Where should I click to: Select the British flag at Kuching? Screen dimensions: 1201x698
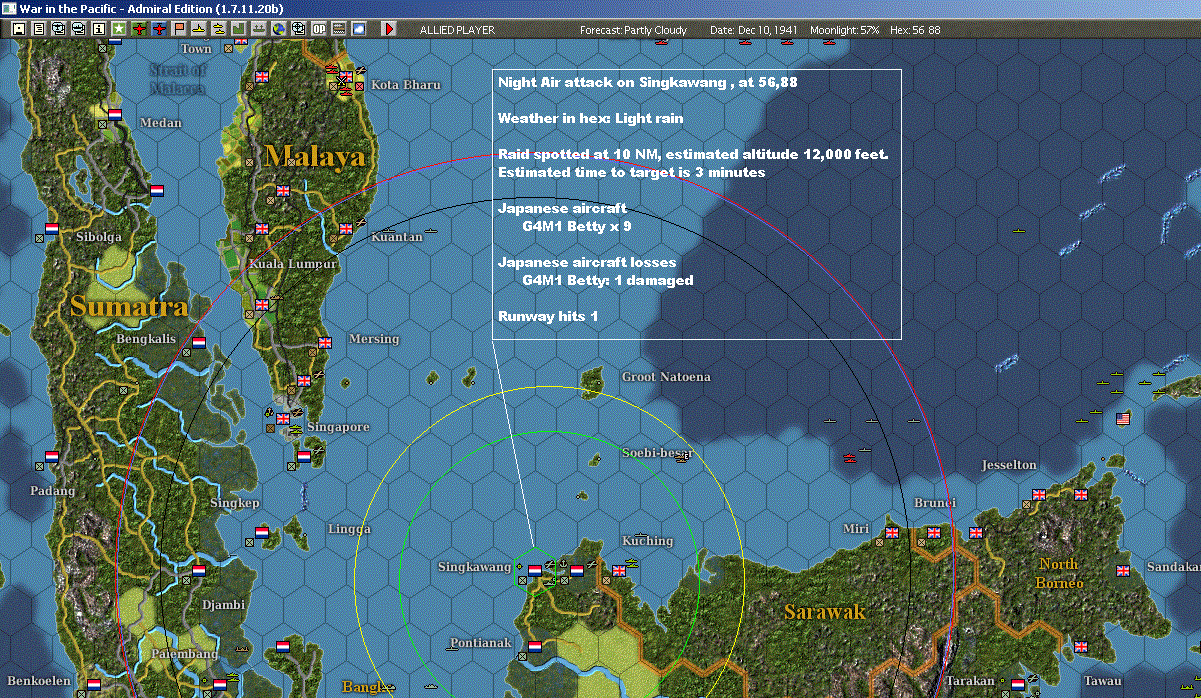(619, 571)
